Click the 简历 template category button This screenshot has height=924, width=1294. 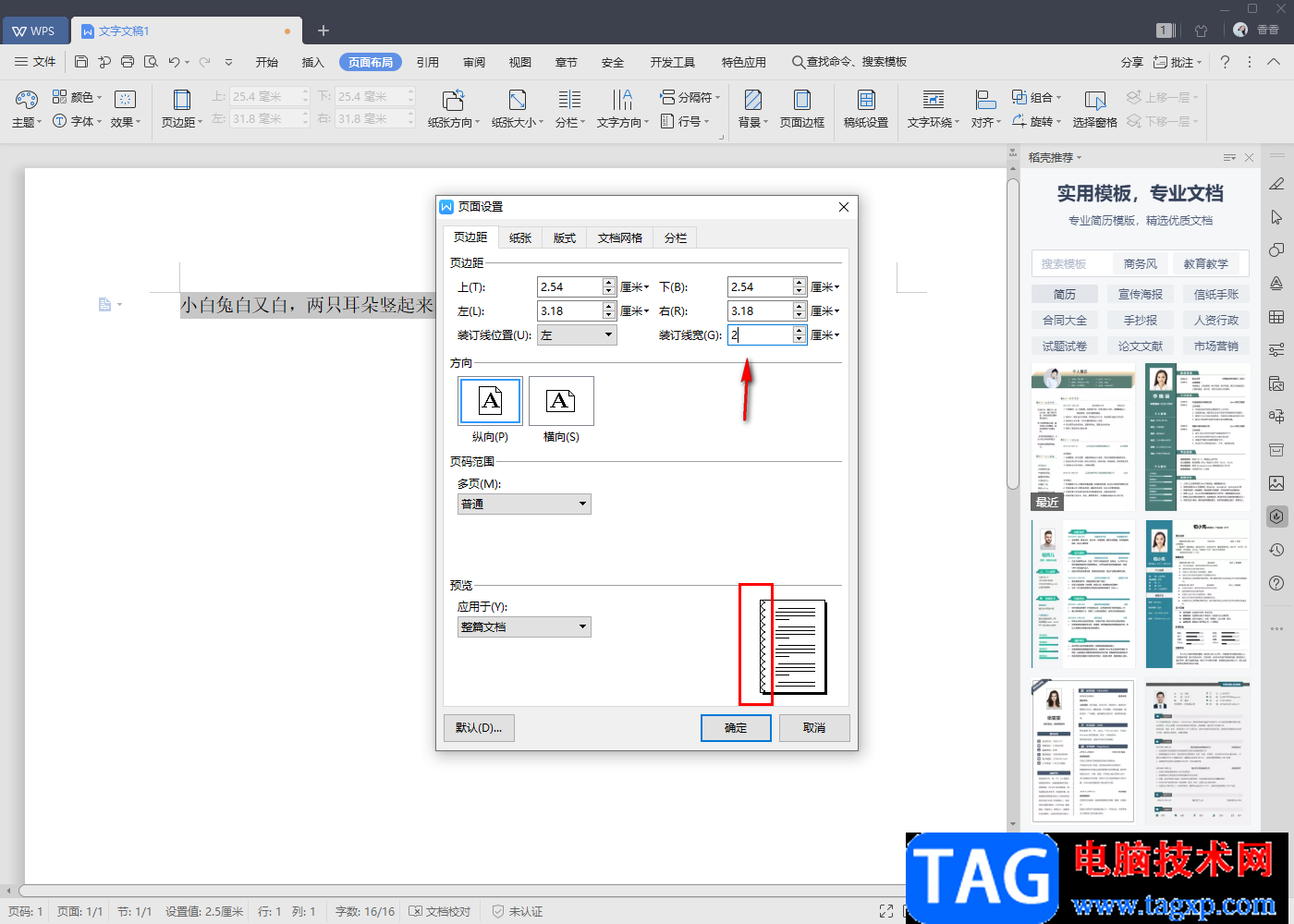click(x=1065, y=294)
